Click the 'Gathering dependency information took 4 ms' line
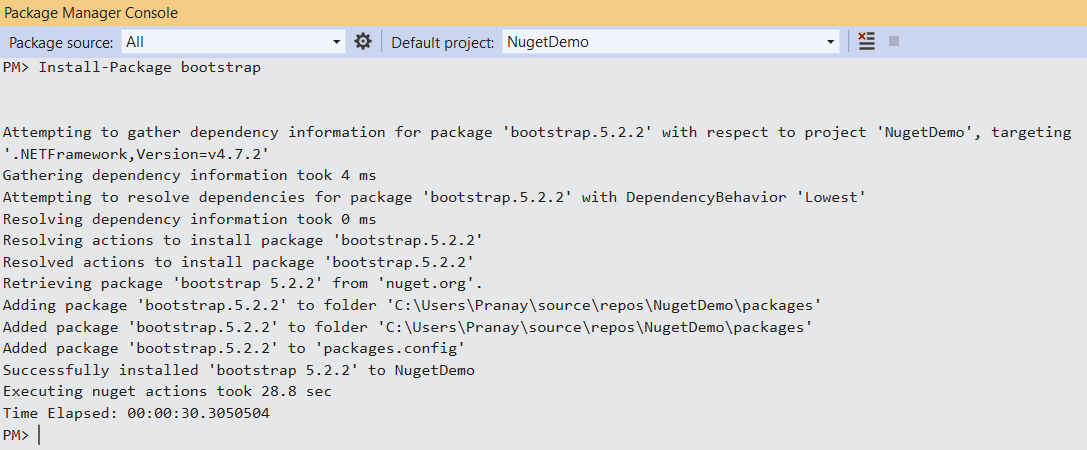This screenshot has width=1087, height=450. (x=189, y=175)
